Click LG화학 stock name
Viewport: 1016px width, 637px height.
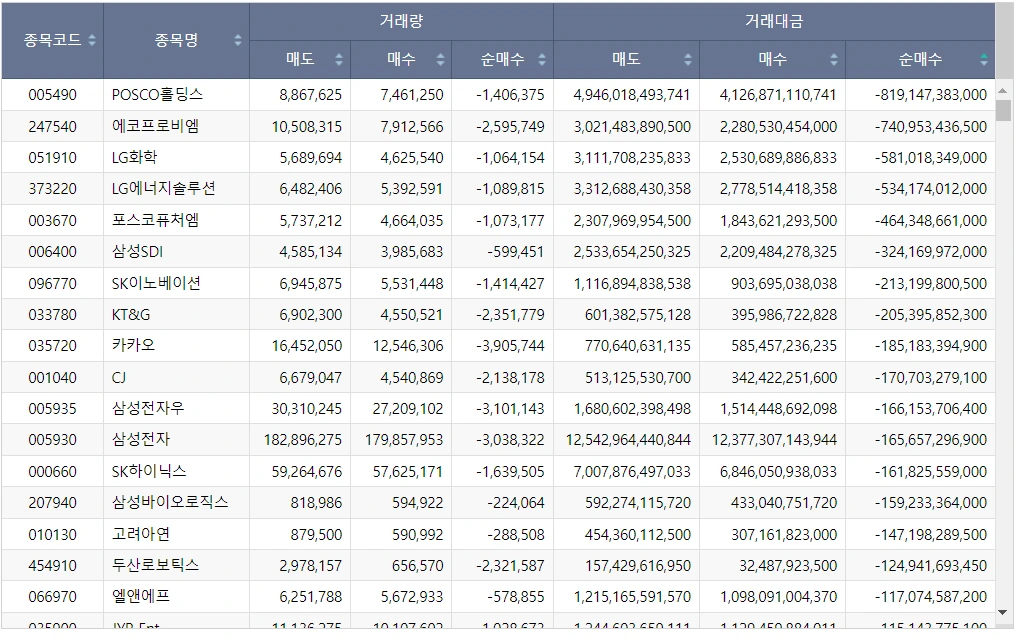point(134,157)
